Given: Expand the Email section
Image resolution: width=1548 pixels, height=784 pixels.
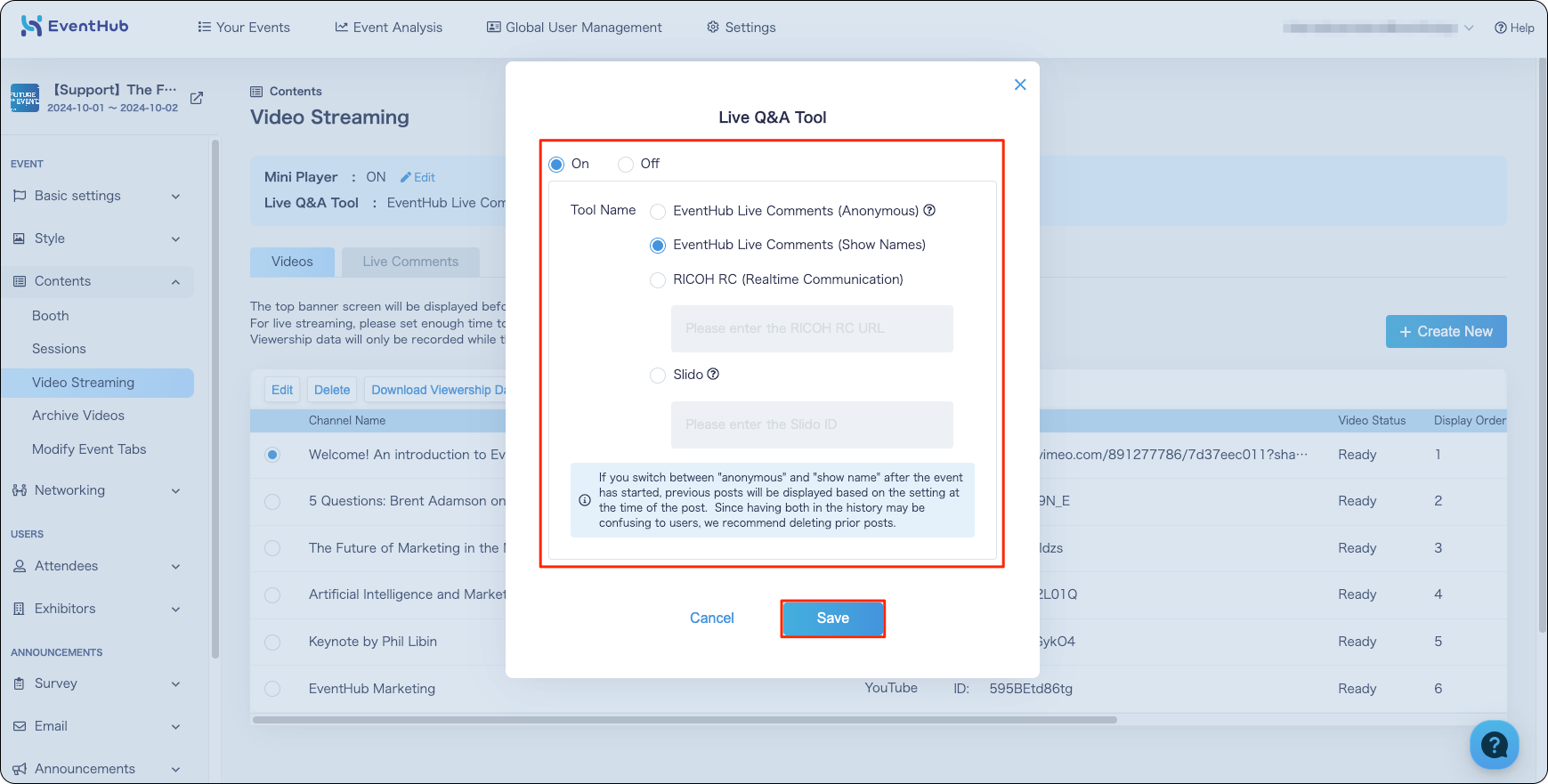Looking at the screenshot, I should [97, 726].
